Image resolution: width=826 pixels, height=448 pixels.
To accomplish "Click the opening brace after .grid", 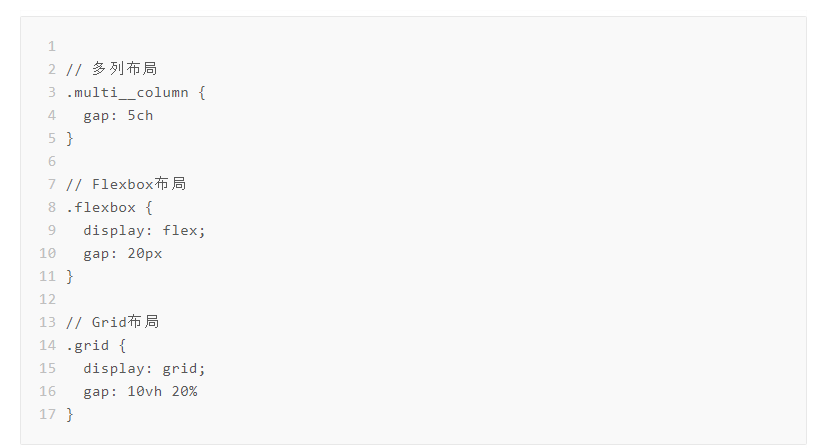I will (x=122, y=346).
